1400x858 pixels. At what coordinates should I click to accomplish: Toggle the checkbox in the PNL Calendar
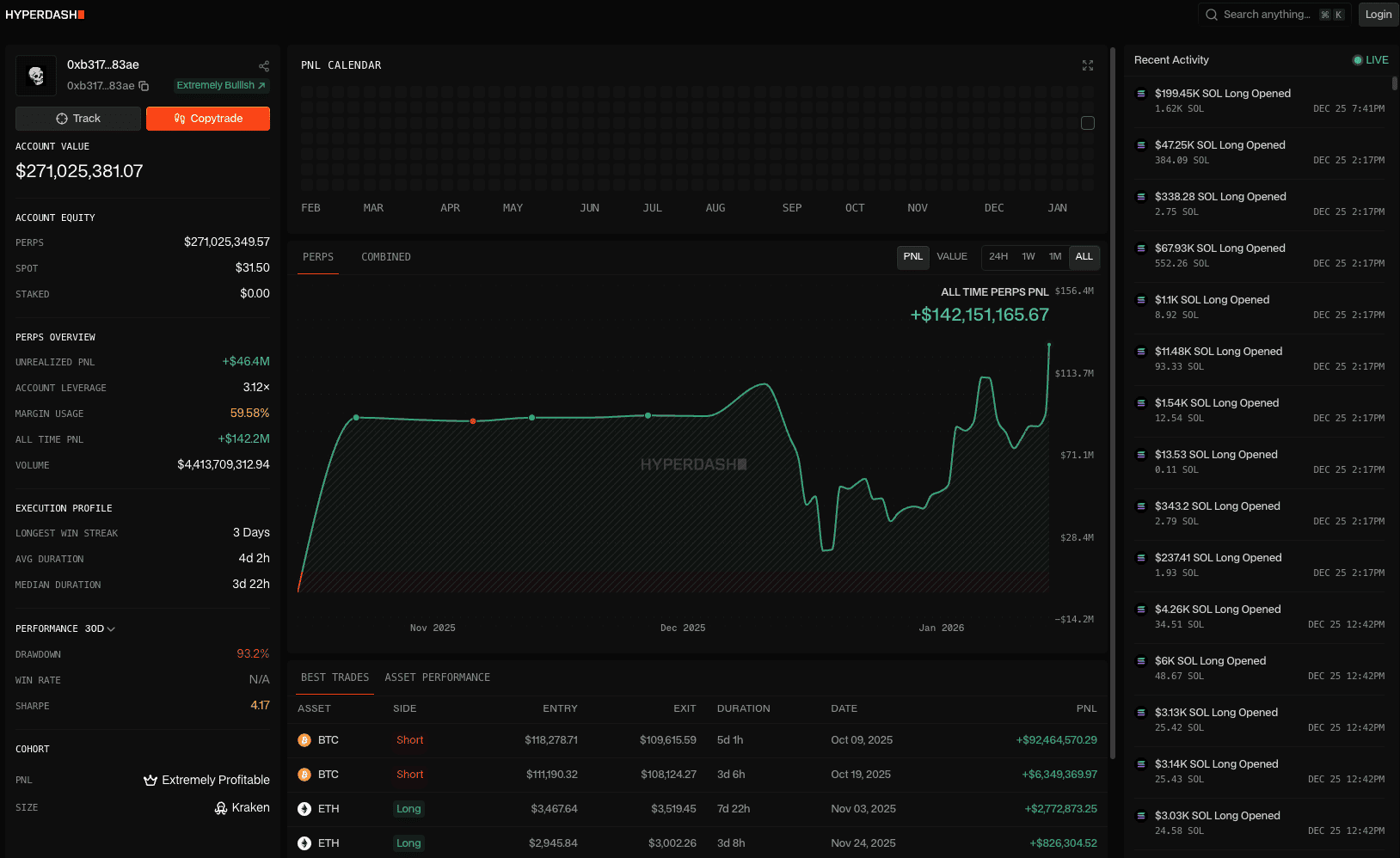point(1087,123)
